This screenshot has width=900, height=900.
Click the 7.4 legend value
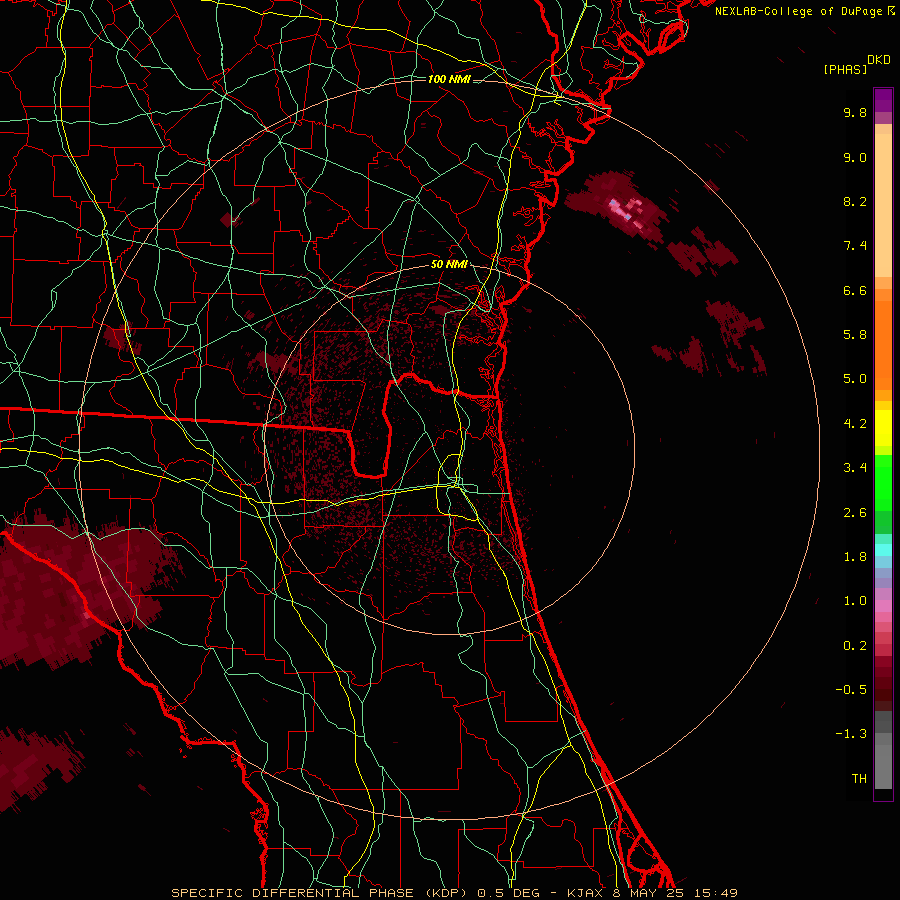pos(855,246)
